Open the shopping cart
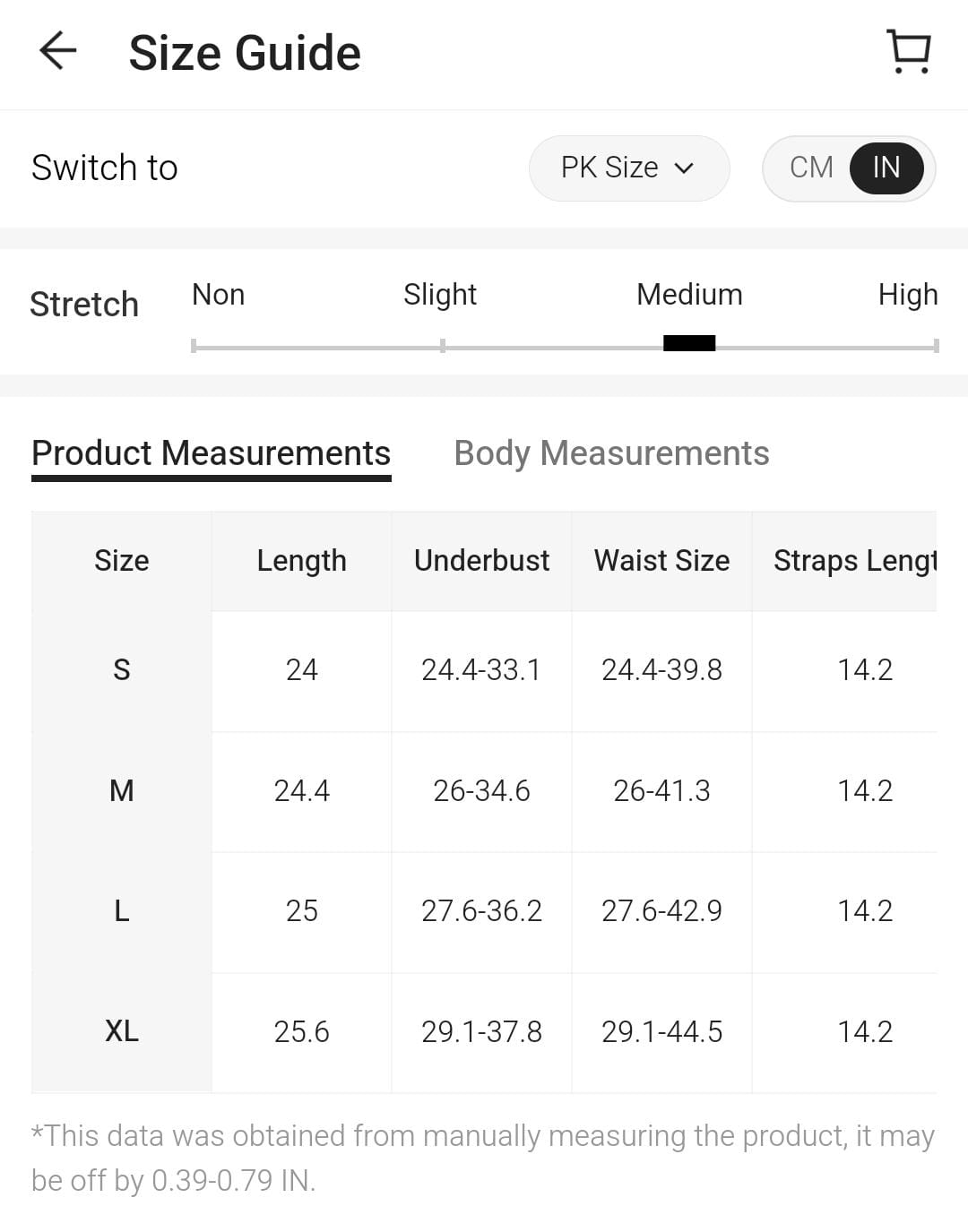The image size is (968, 1232). point(909,51)
